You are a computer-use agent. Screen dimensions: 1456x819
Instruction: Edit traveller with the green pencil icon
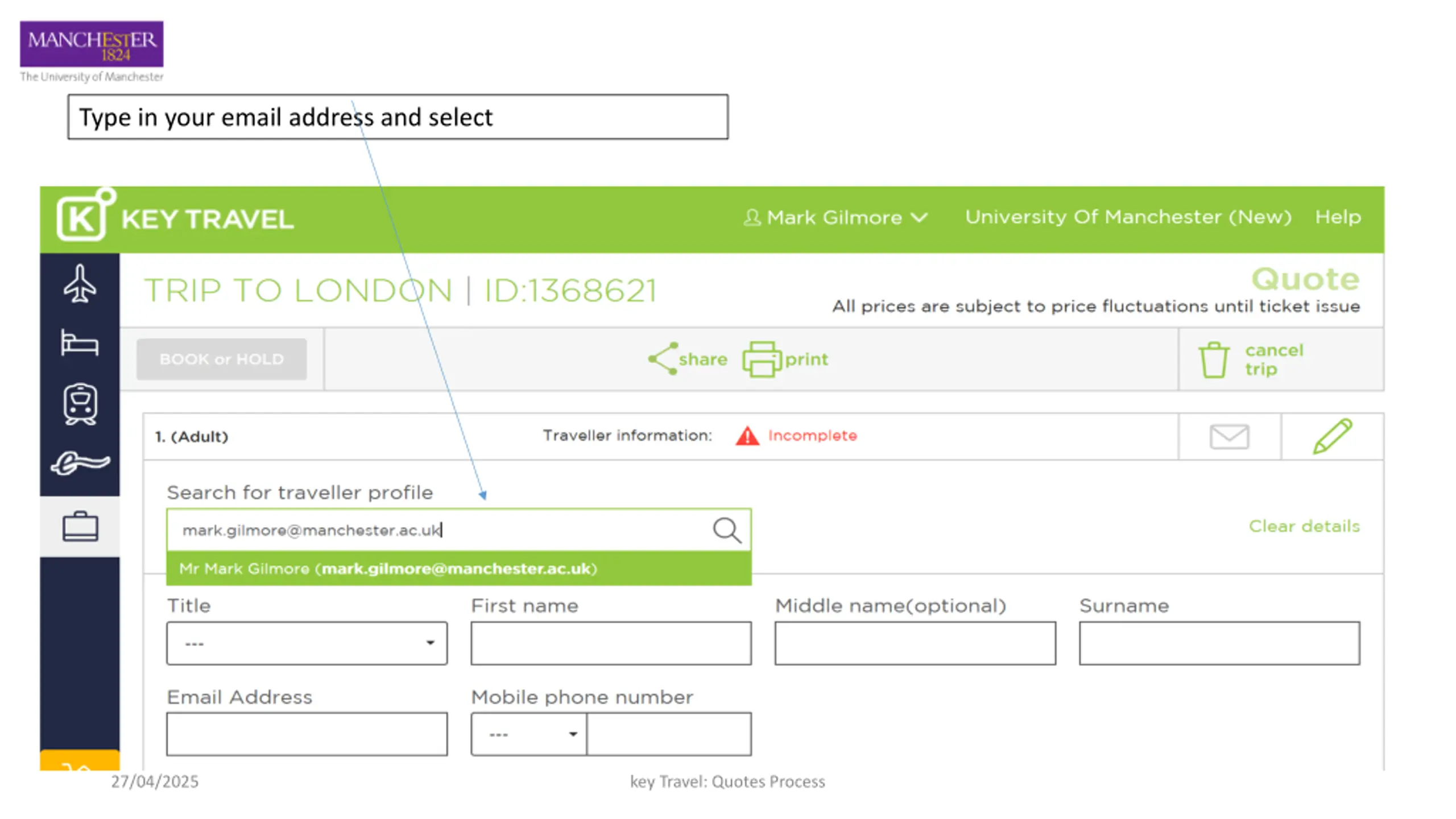pyautogui.click(x=1332, y=436)
